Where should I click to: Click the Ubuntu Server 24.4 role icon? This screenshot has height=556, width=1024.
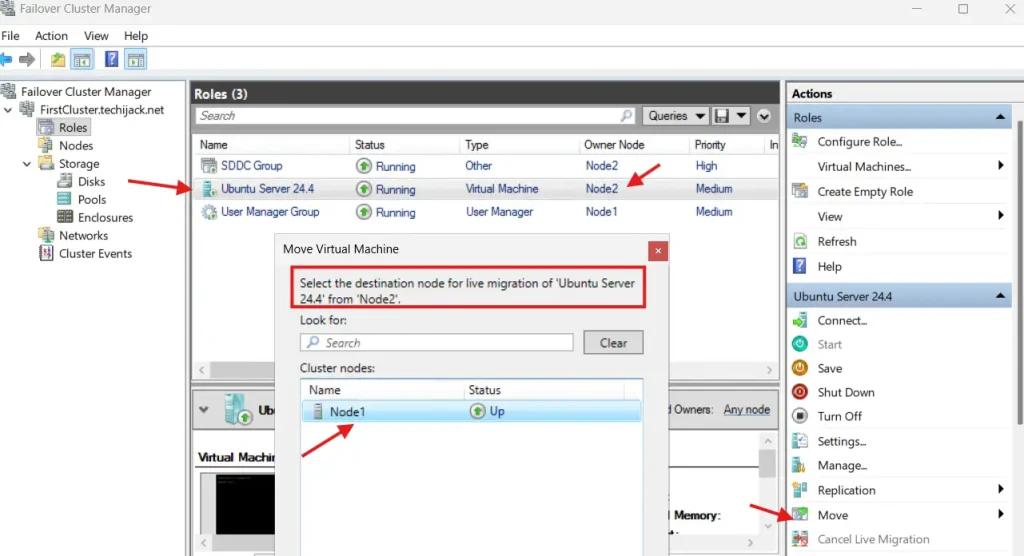(x=208, y=189)
